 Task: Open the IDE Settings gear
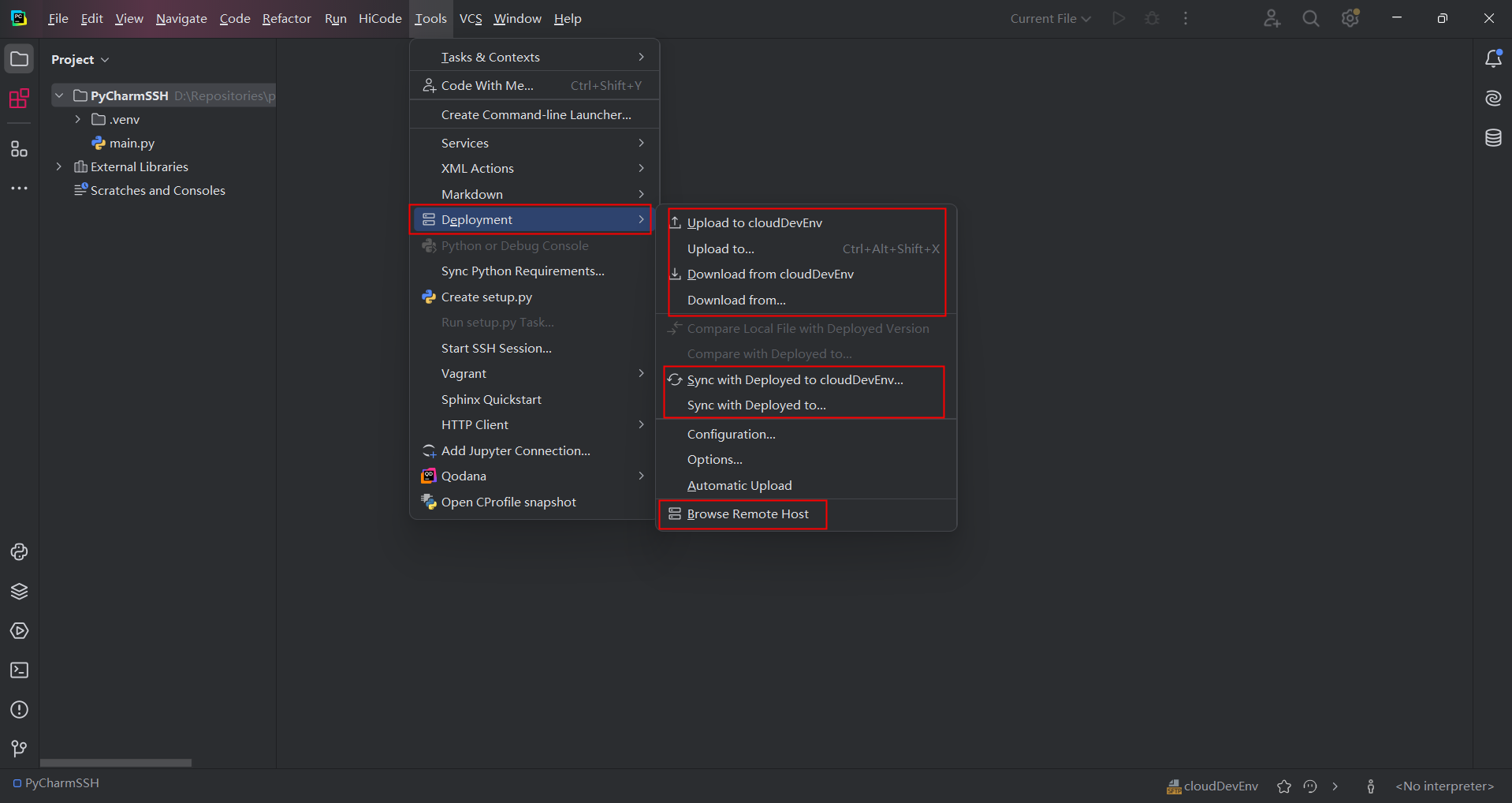pos(1351,17)
